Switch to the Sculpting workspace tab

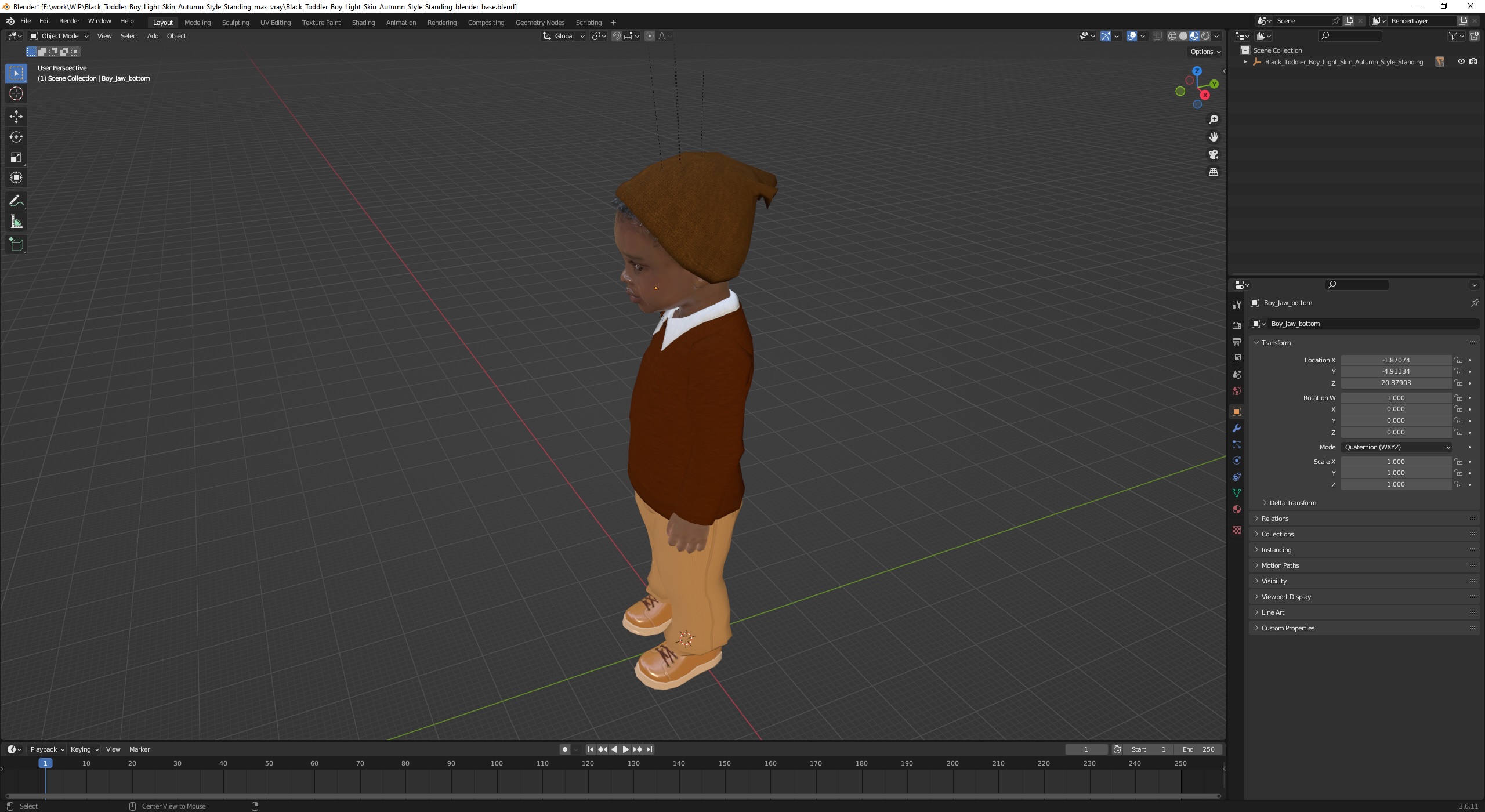tap(235, 23)
